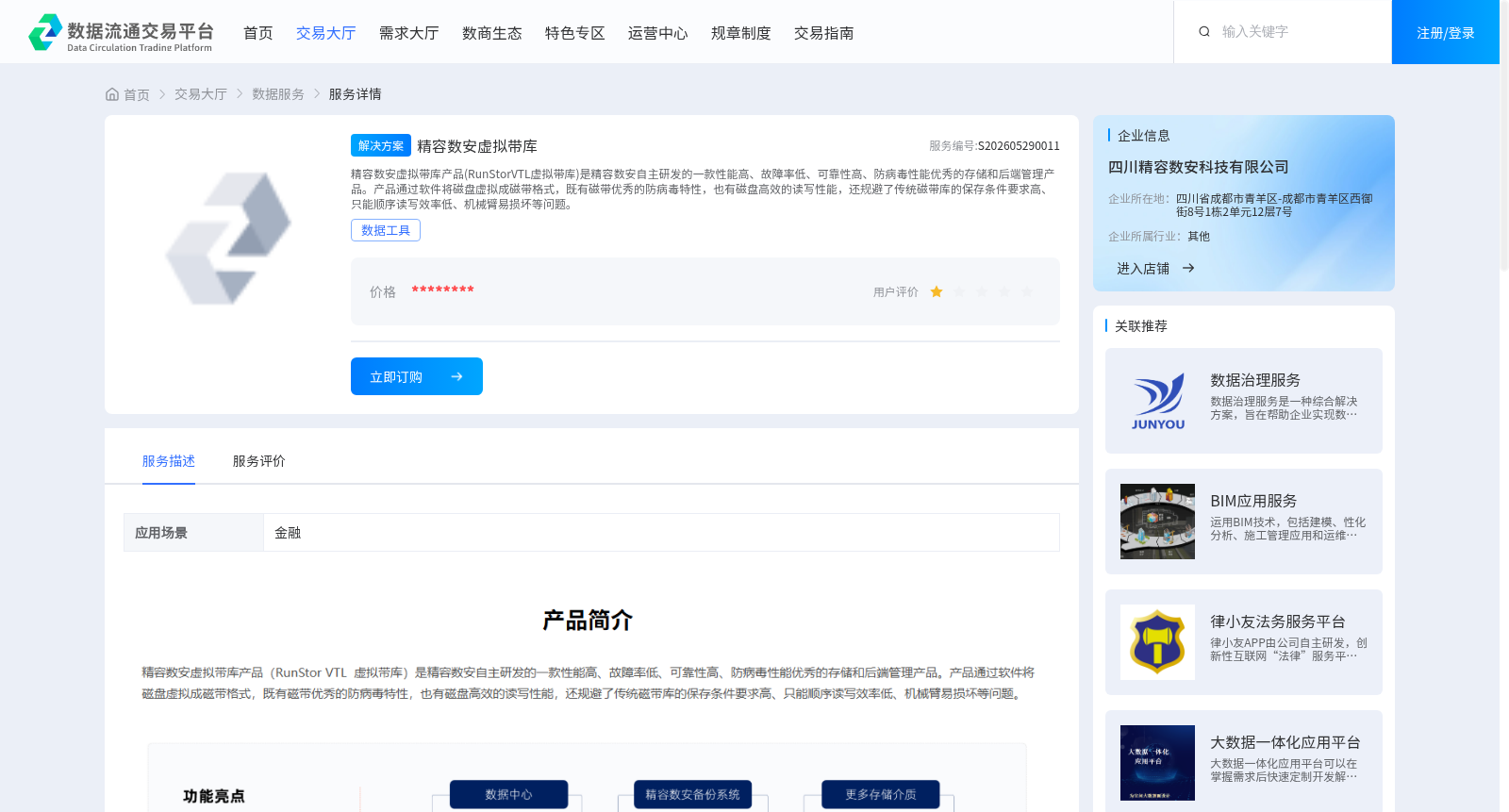Open 交易大厅 in the navigation bar
This screenshot has width=1509, height=812.
[x=326, y=33]
